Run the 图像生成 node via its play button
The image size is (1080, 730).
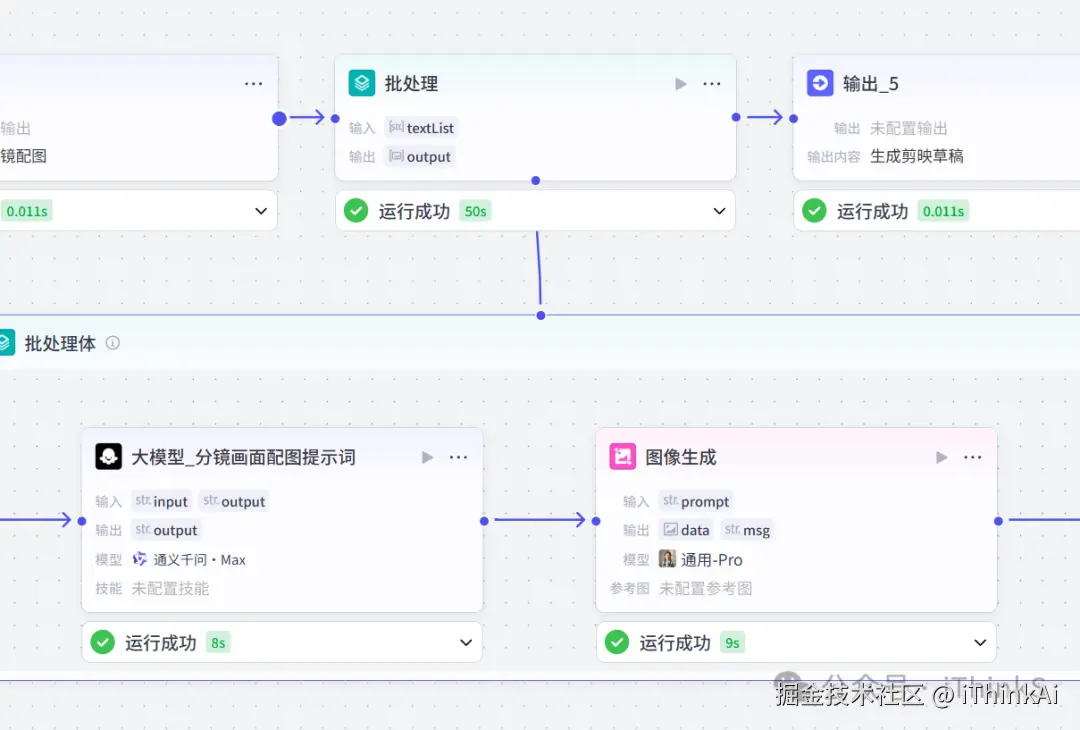940,456
